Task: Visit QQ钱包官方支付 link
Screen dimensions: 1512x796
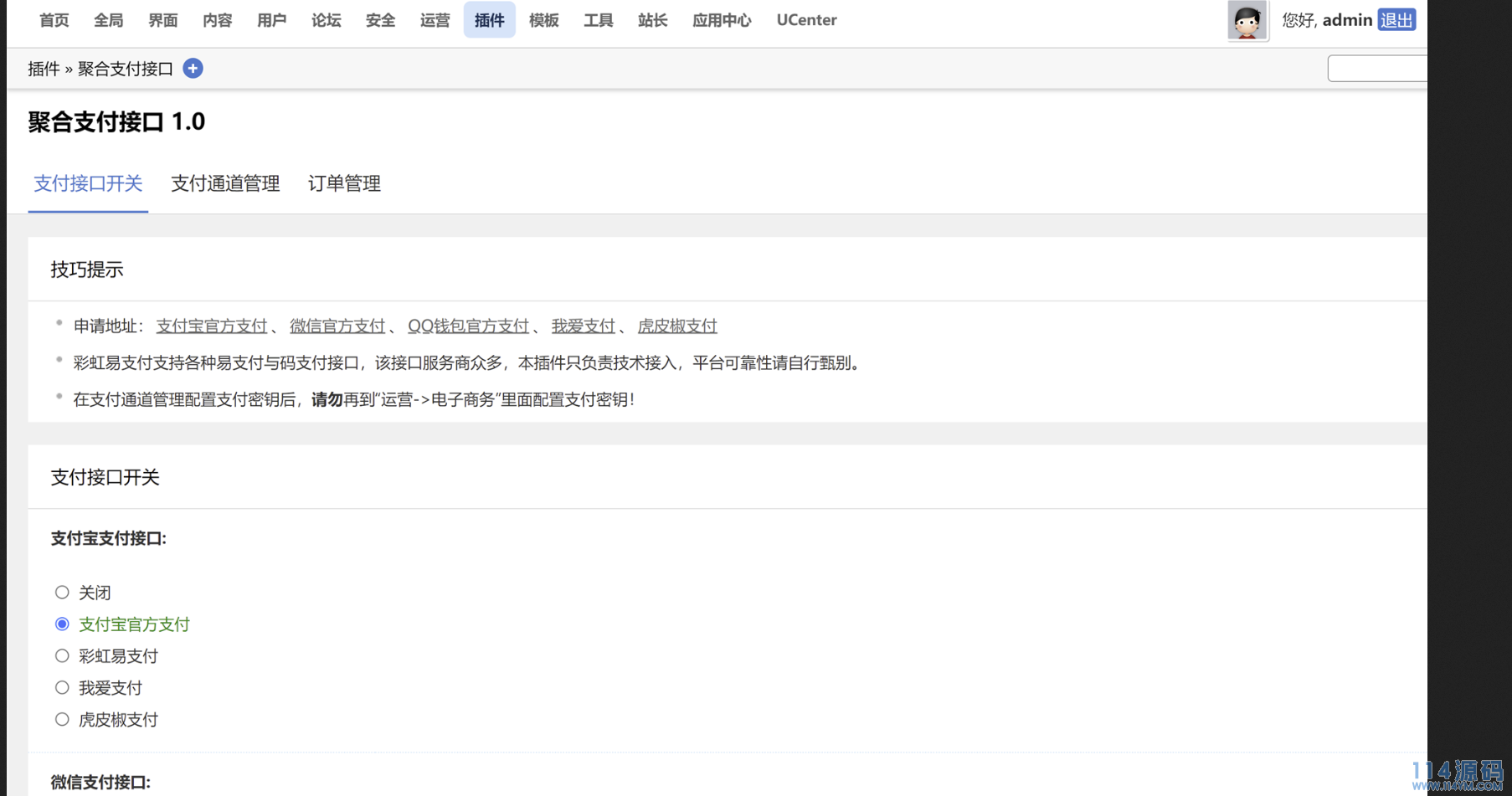Action: pos(468,326)
